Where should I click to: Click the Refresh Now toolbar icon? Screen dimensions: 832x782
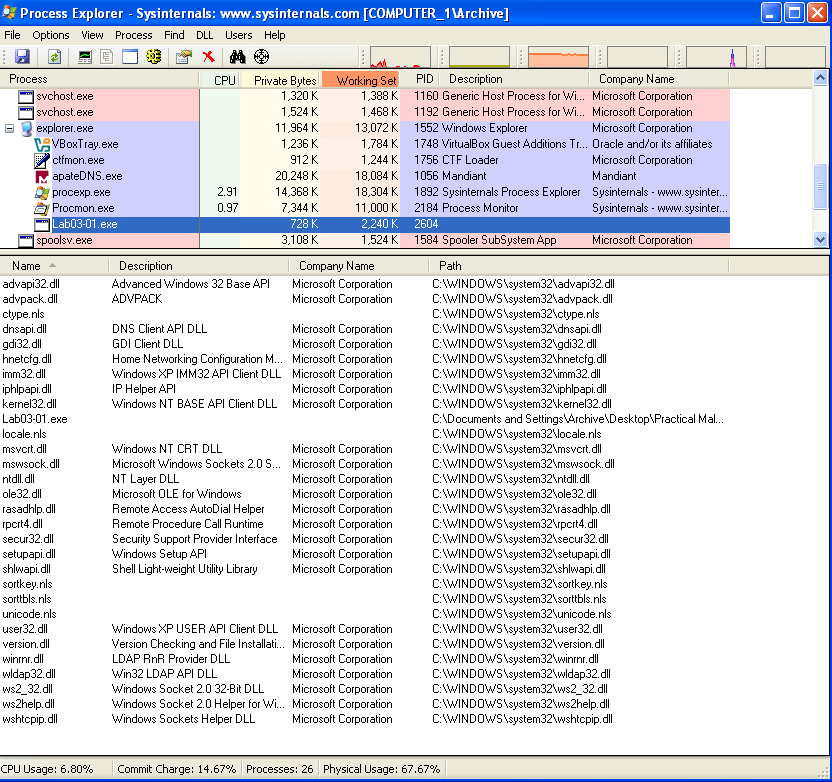54,57
